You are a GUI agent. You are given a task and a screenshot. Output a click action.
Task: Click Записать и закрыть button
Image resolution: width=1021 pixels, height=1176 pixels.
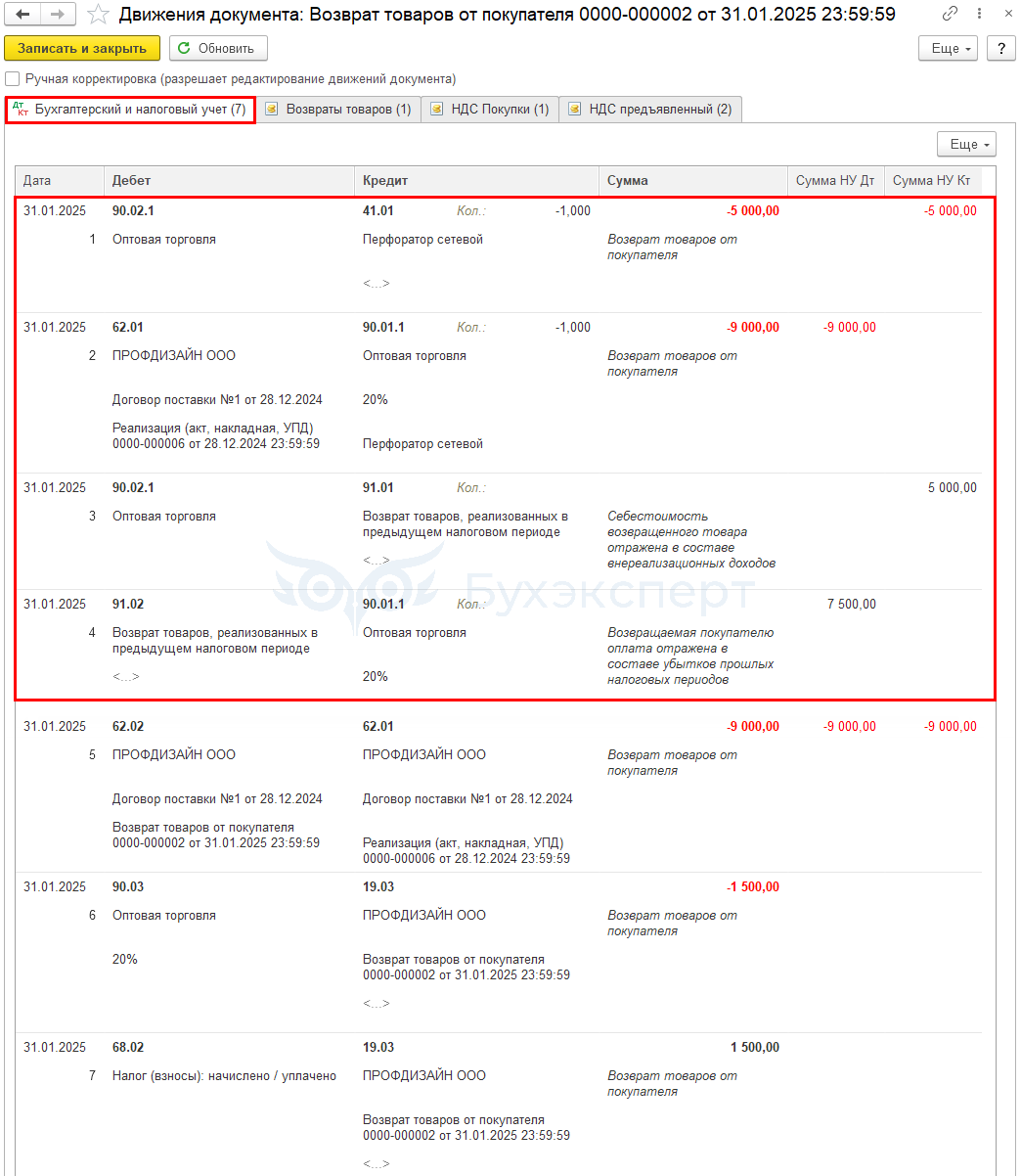click(x=82, y=48)
